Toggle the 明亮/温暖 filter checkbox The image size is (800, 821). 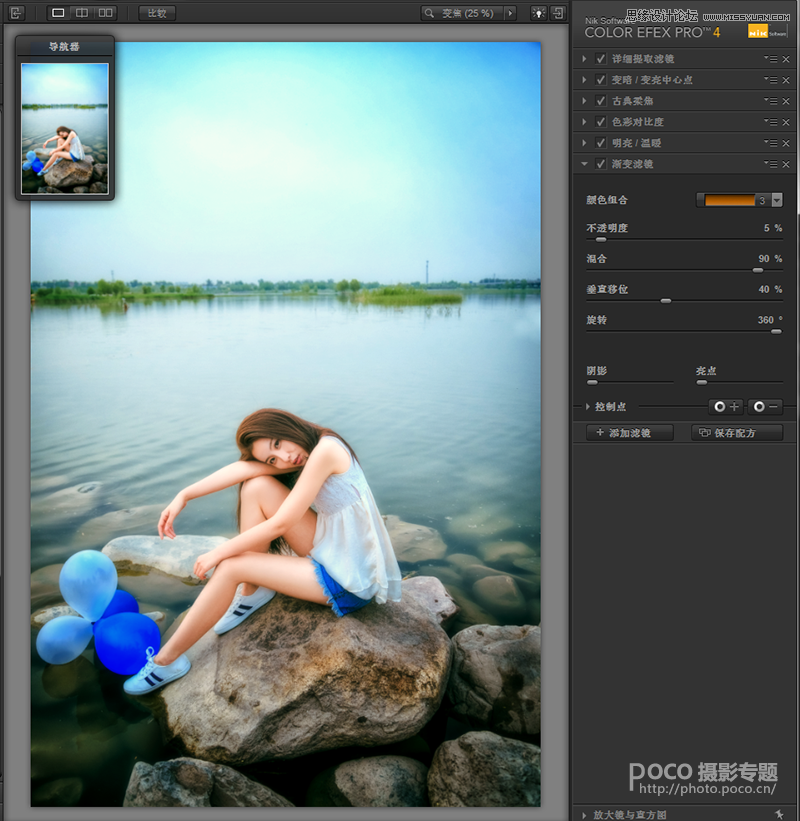tap(600, 142)
